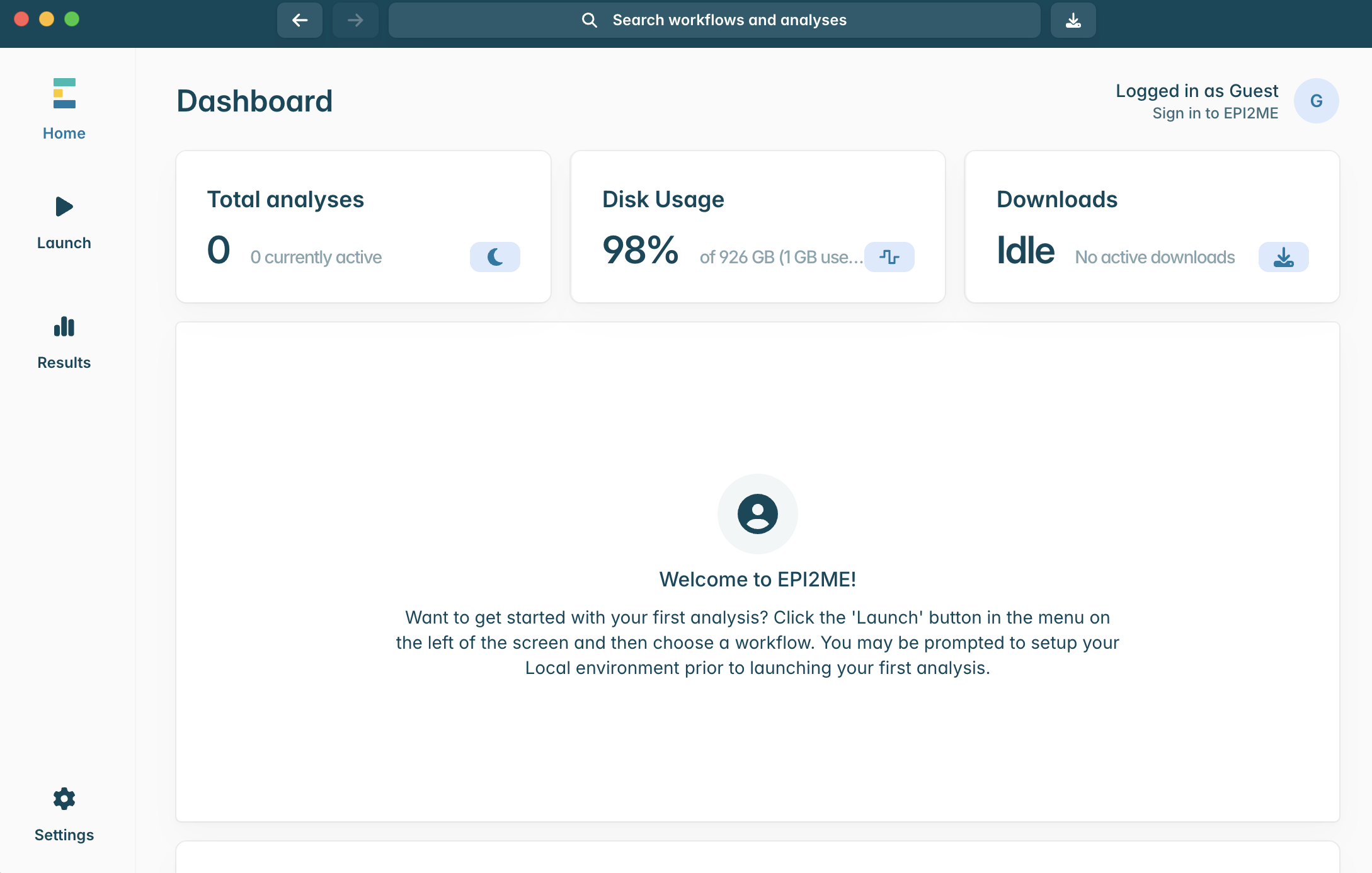Click the Sign in to EPI2ME link
This screenshot has width=1372, height=873.
(1215, 113)
